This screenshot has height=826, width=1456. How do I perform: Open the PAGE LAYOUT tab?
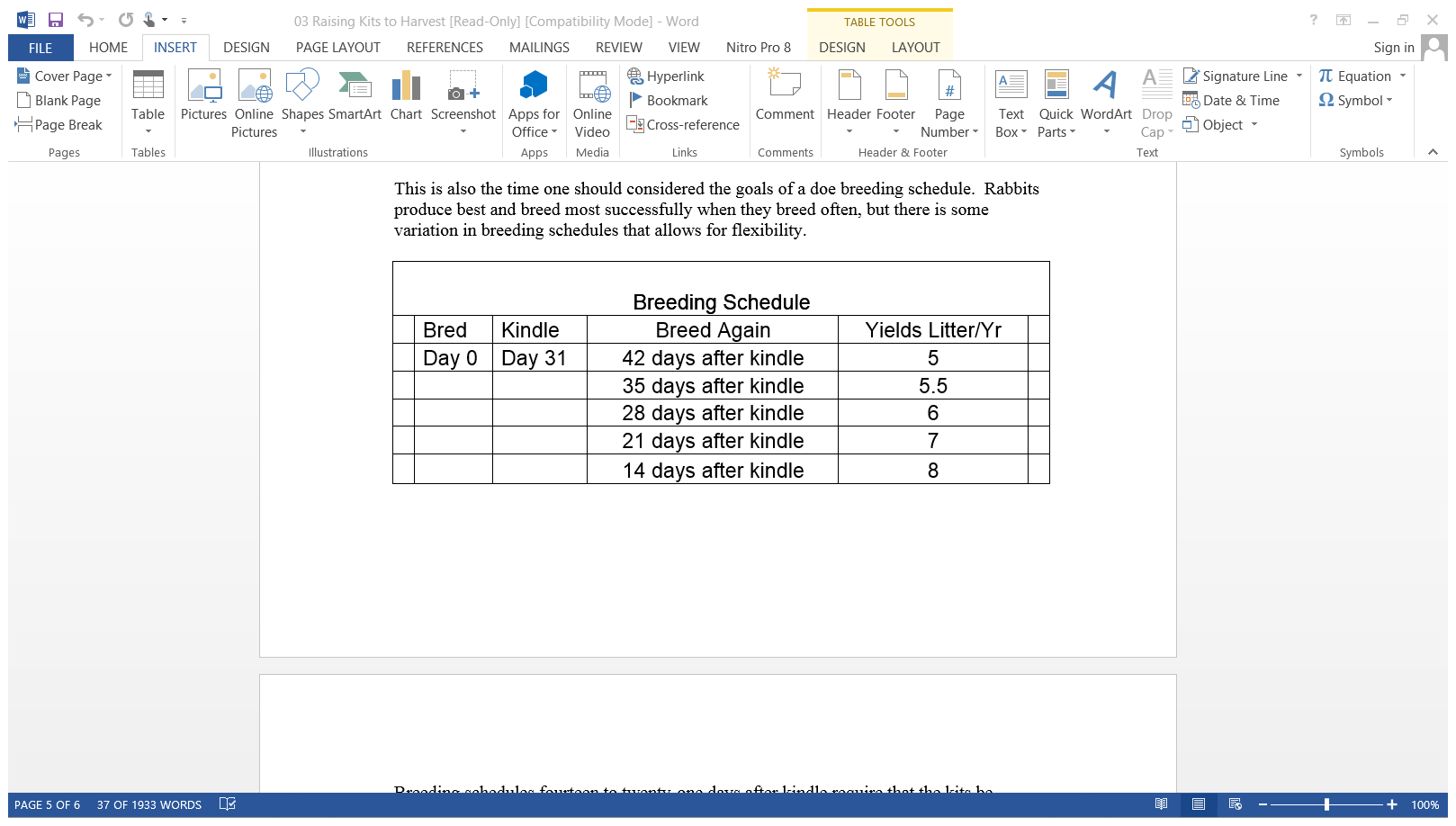(337, 48)
